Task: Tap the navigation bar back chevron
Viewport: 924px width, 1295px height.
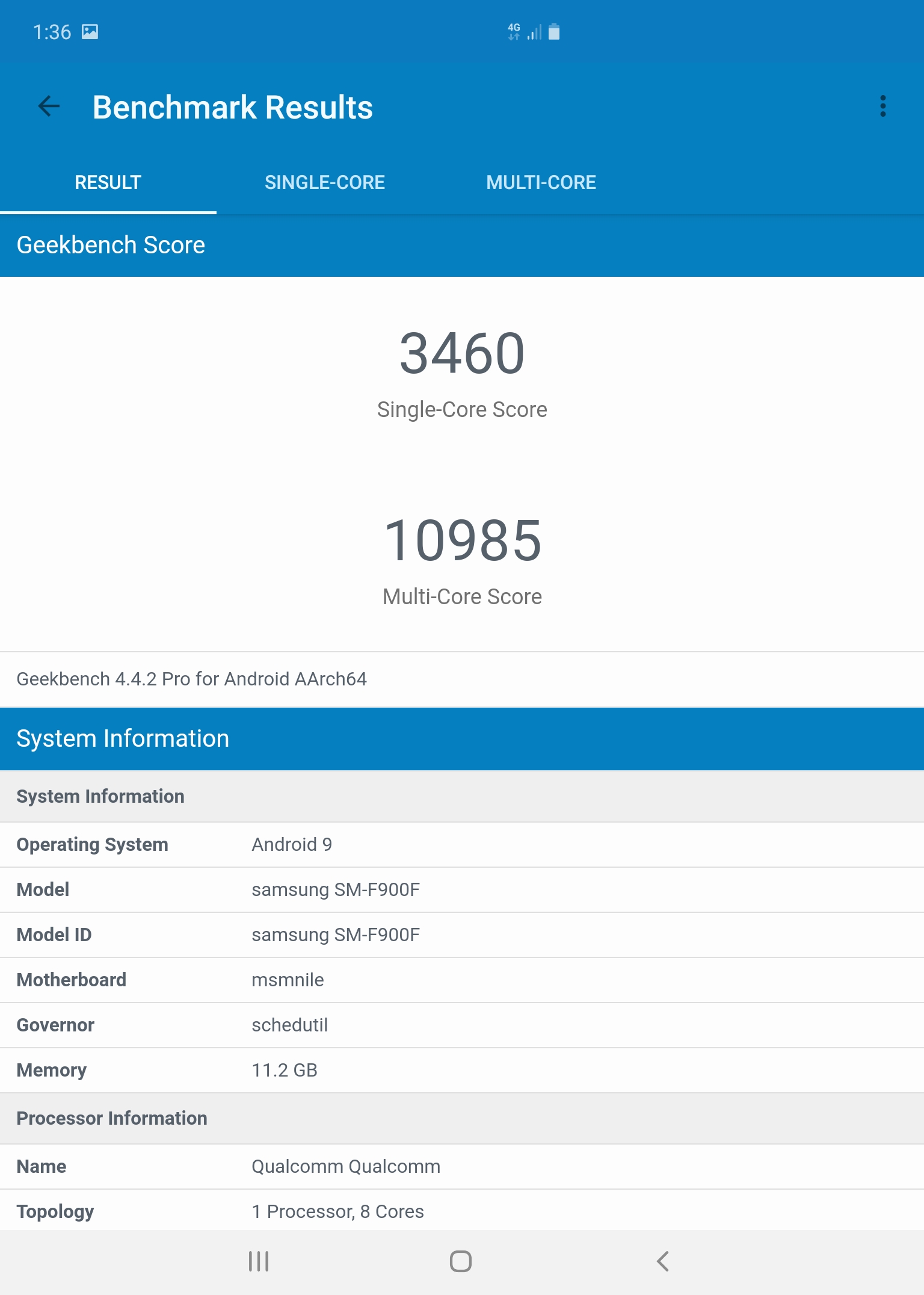Action: click(x=662, y=1261)
